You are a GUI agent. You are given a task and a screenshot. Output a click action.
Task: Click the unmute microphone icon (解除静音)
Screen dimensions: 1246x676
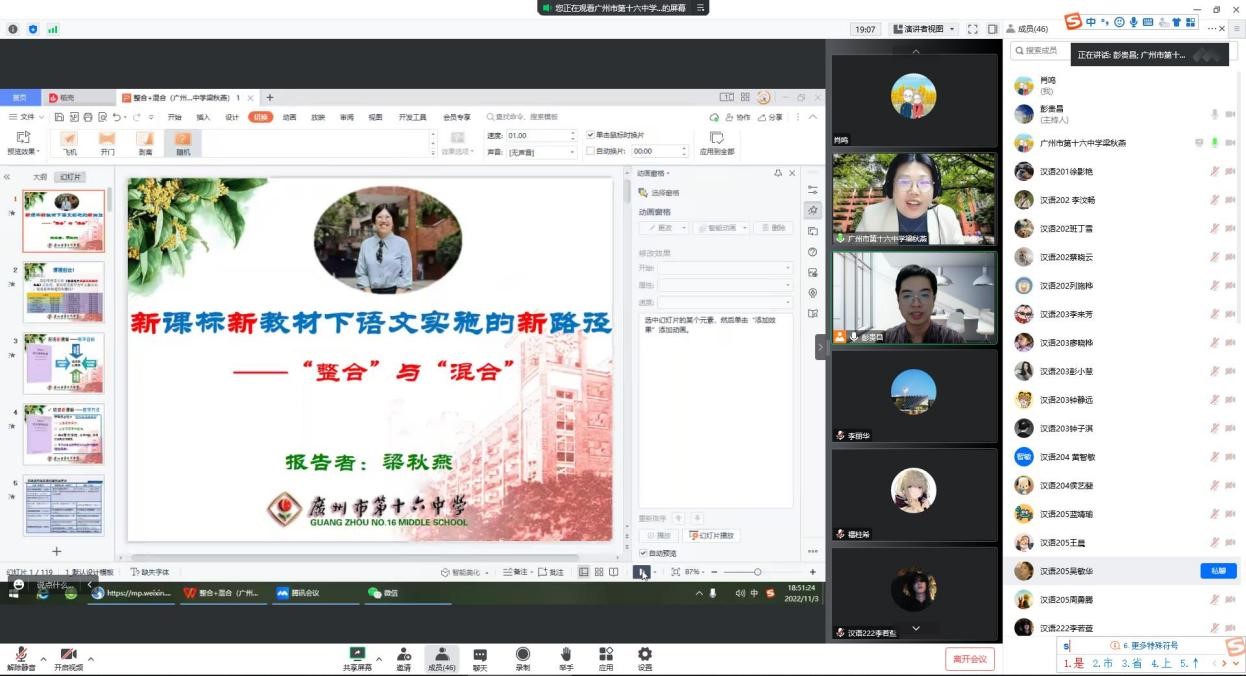tap(21, 655)
